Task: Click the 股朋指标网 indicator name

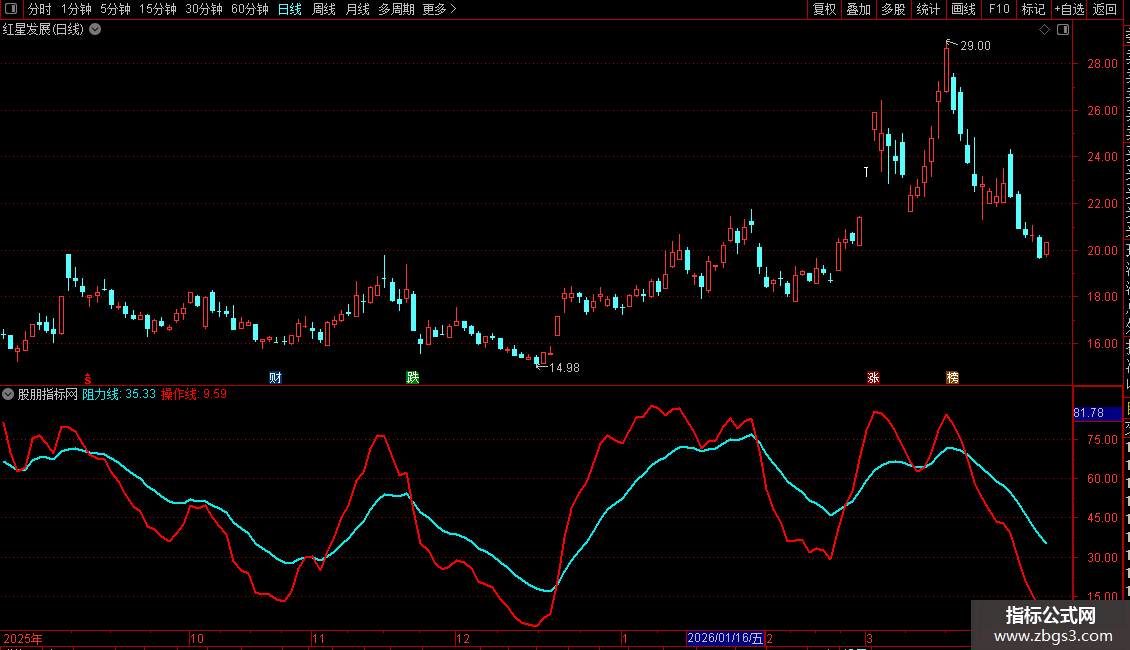Action: [48, 394]
